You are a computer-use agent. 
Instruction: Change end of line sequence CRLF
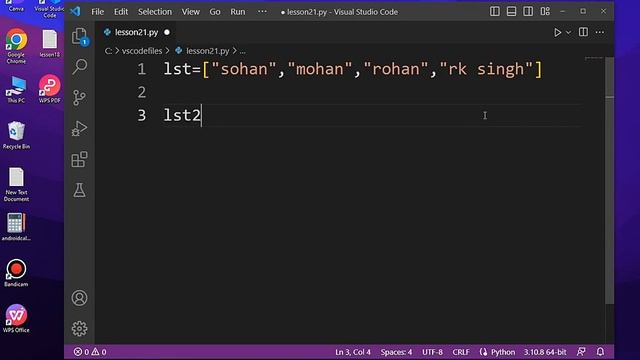click(x=461, y=352)
